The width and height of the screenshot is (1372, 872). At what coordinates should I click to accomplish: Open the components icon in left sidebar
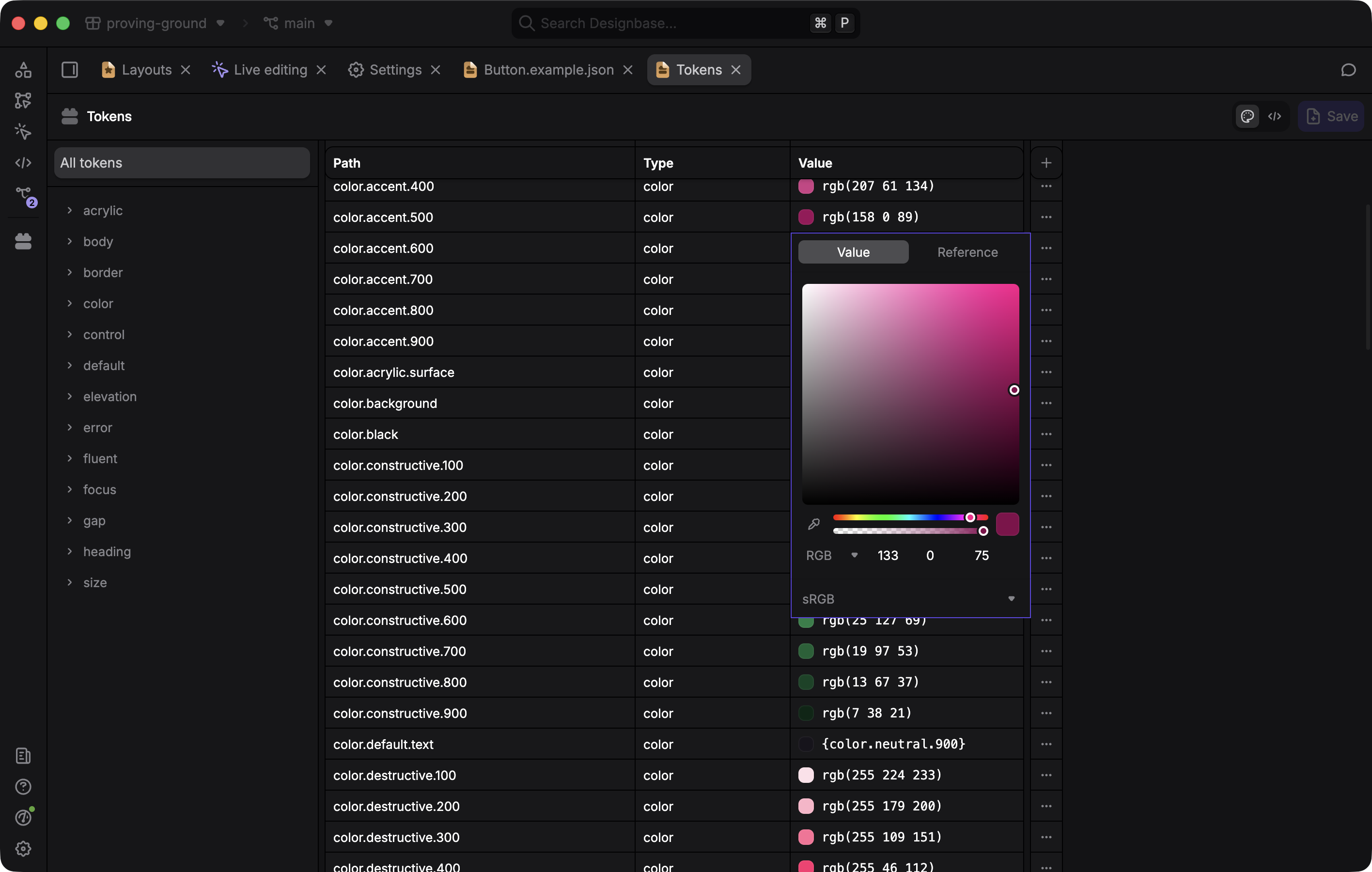(x=23, y=70)
